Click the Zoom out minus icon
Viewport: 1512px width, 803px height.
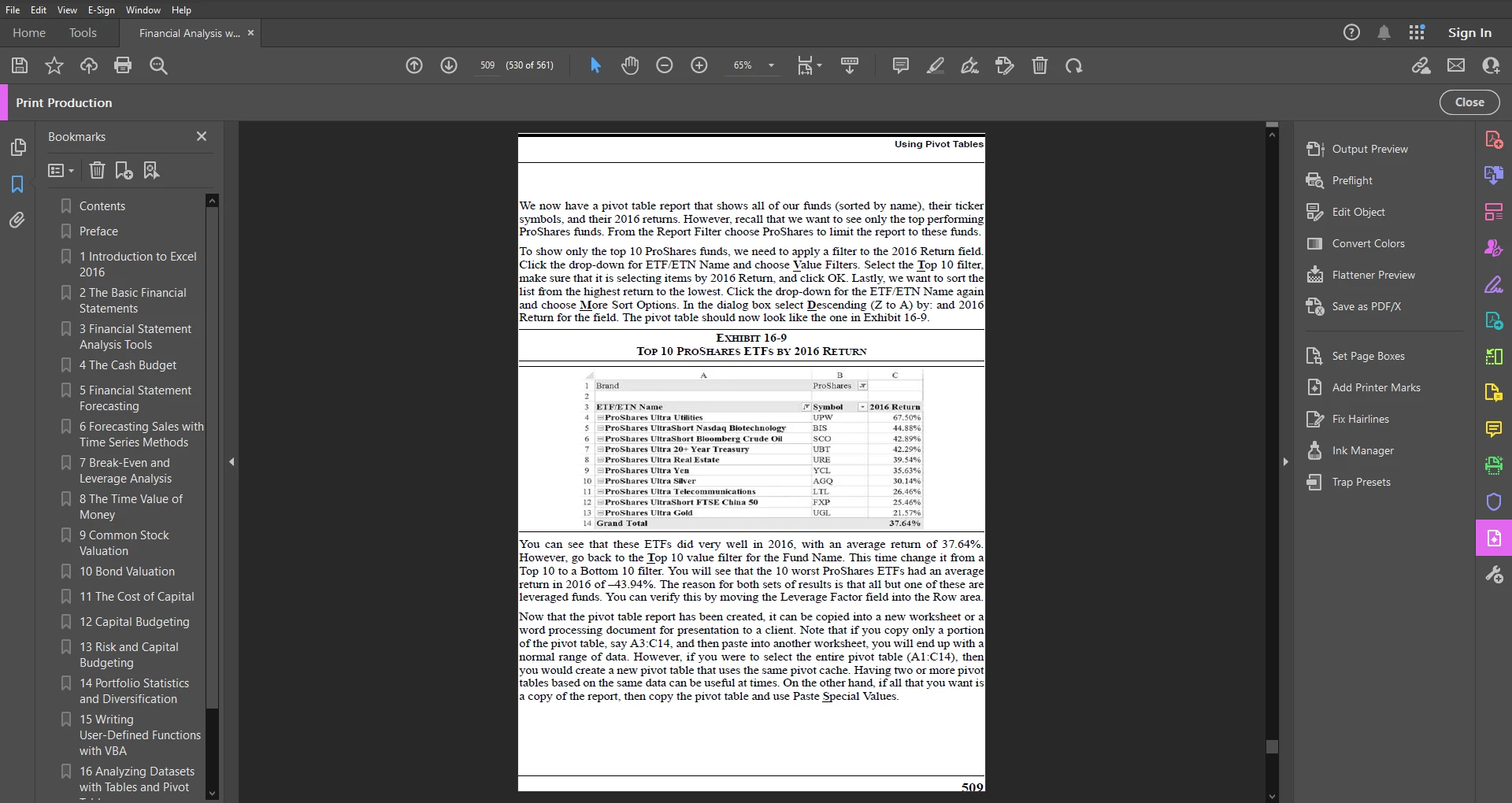(665, 65)
